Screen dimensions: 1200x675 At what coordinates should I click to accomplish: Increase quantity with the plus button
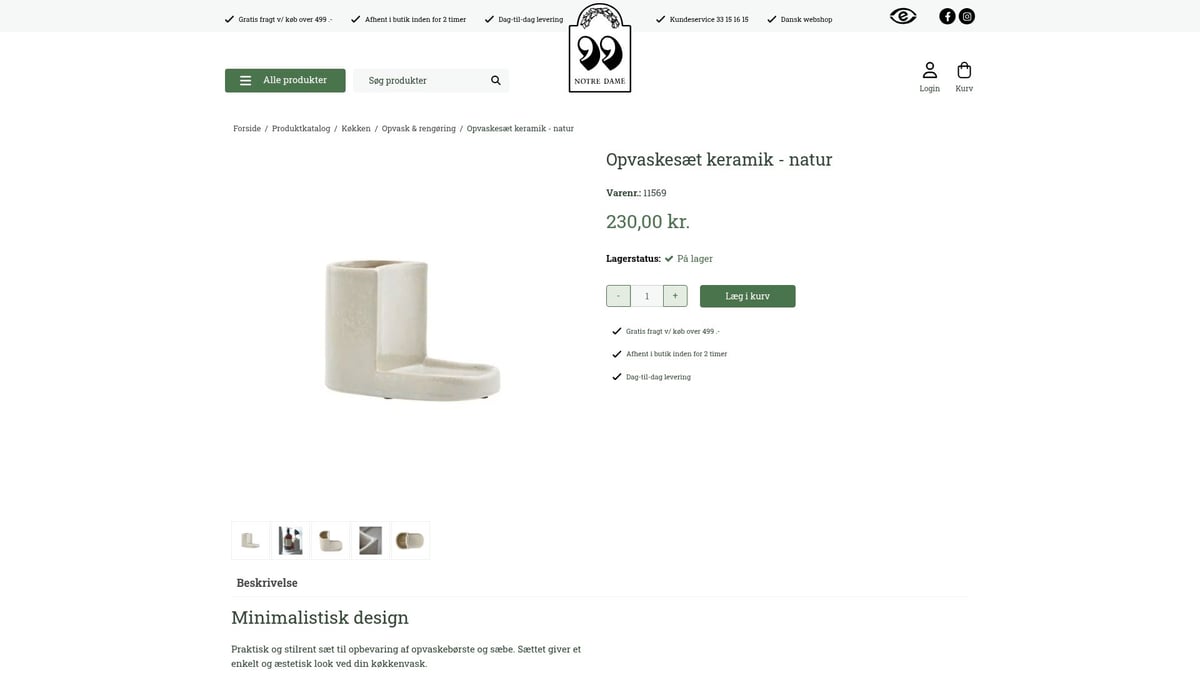coord(675,296)
